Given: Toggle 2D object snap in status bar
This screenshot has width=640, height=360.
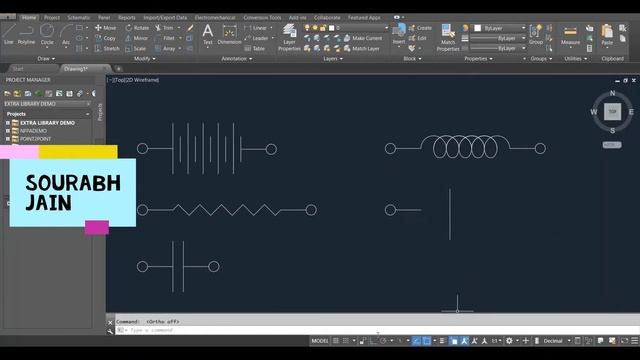Looking at the screenshot, I should tap(427, 340).
